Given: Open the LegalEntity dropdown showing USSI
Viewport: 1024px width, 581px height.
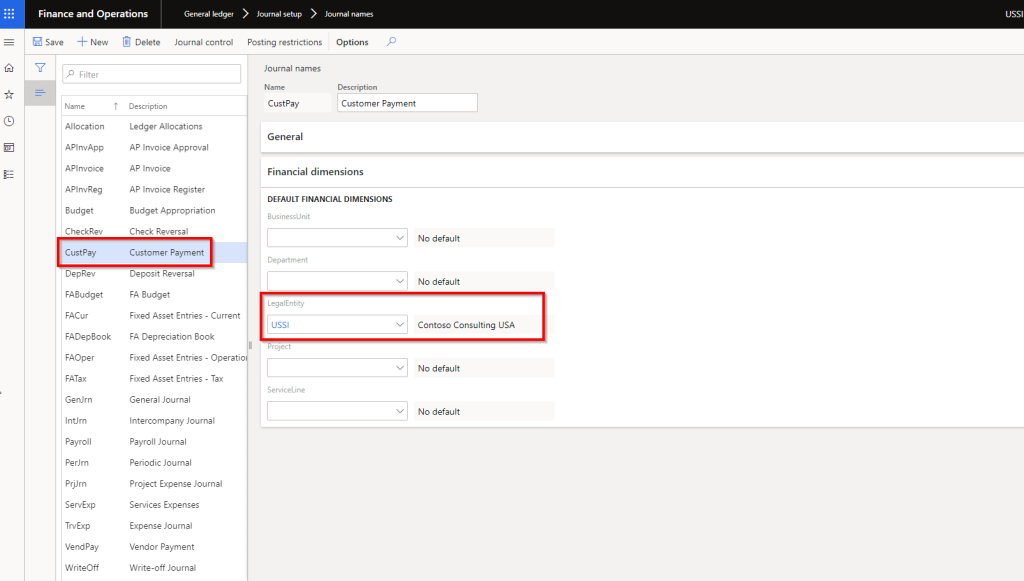Looking at the screenshot, I should tap(400, 325).
